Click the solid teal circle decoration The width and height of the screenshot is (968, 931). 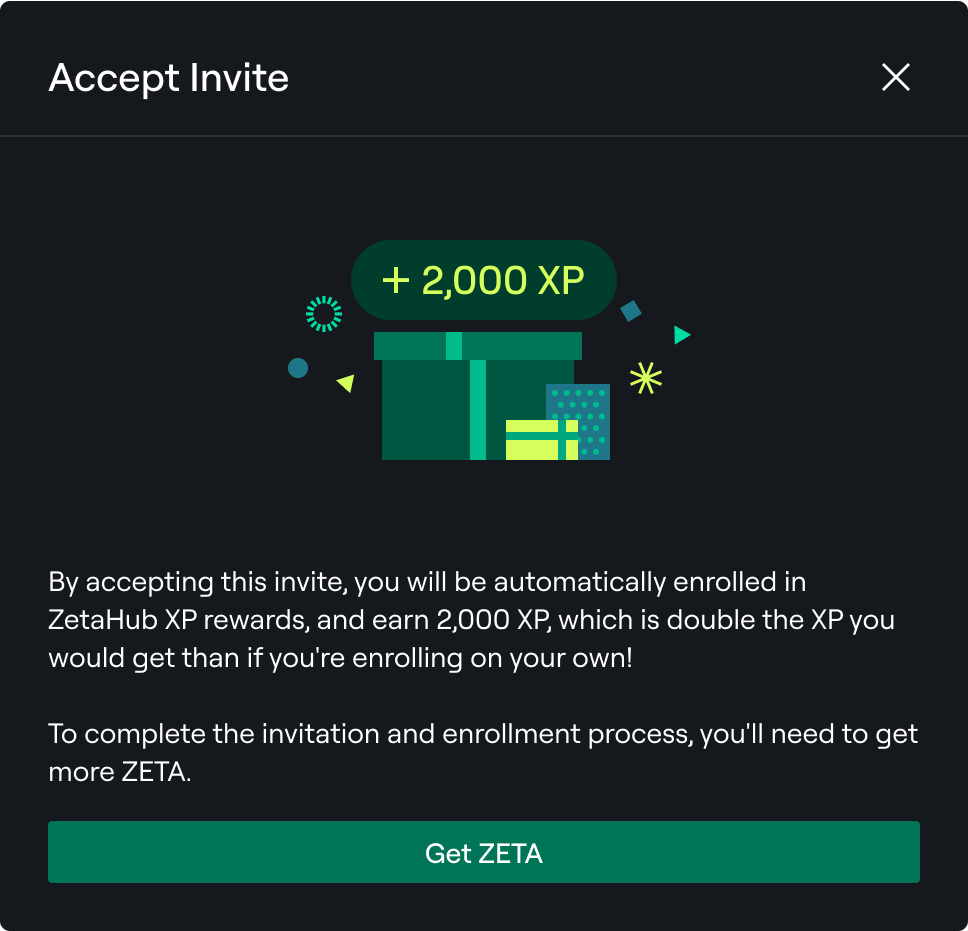pos(297,368)
